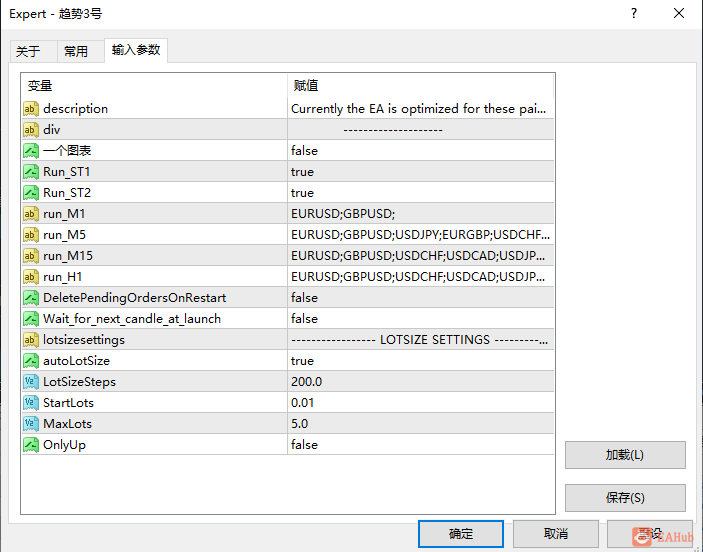This screenshot has width=703, height=552.
Task: Click the boolean icon beside autoLotSize
Action: tap(31, 361)
